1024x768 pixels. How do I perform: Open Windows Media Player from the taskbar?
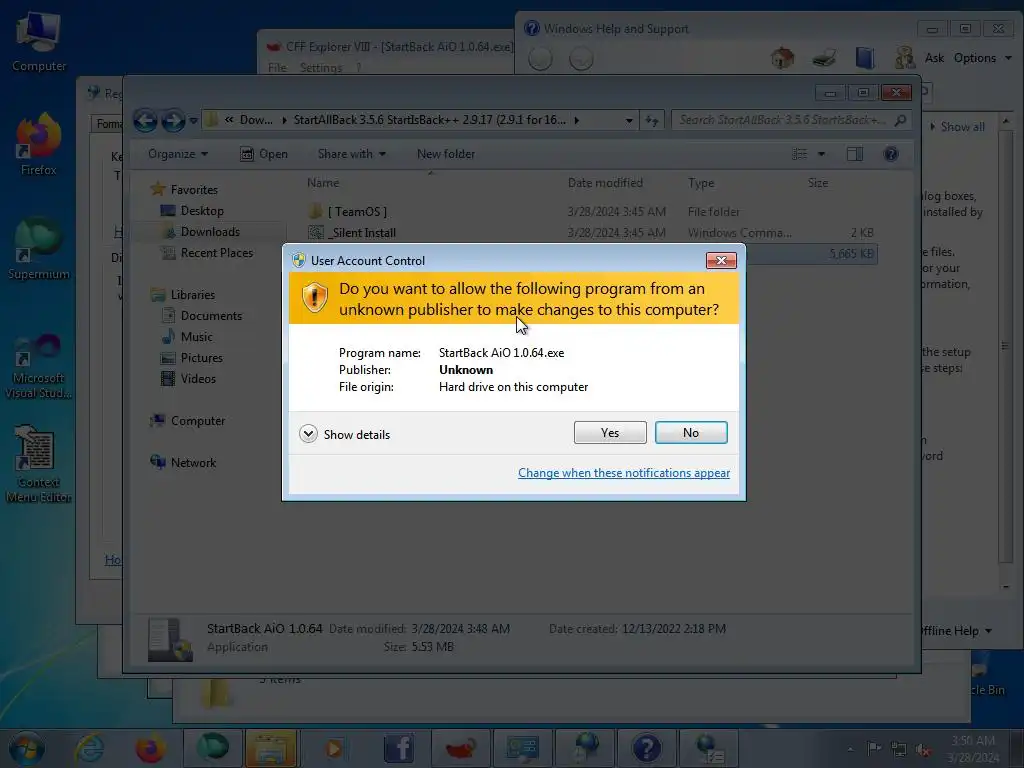point(334,748)
